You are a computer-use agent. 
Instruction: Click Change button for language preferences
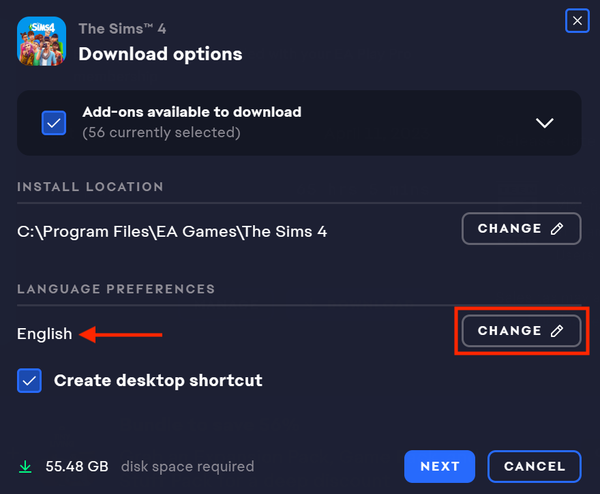click(521, 330)
